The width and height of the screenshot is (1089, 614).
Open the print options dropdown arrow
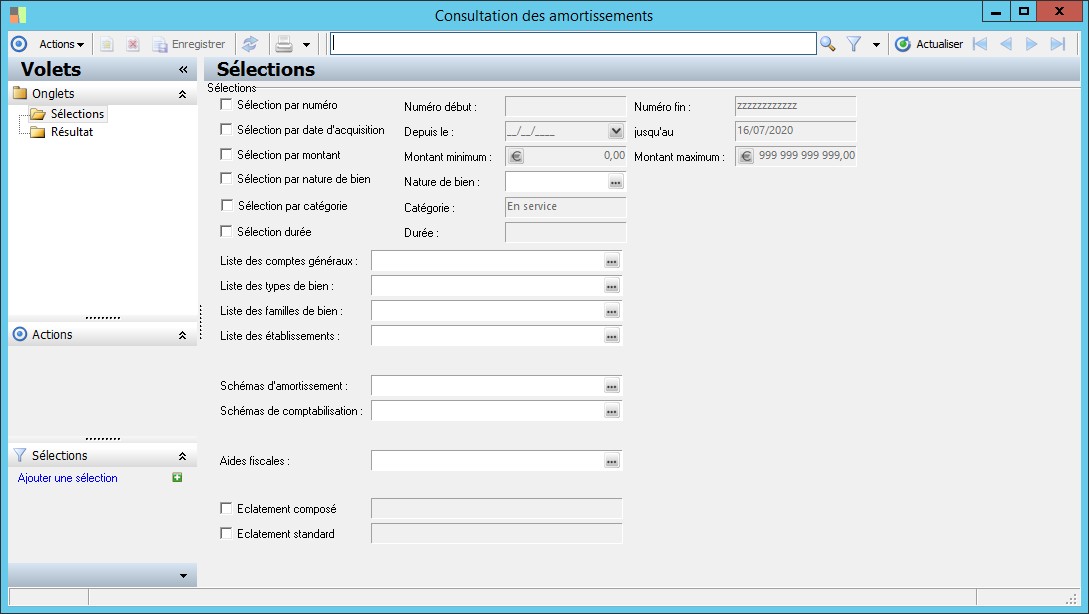(x=306, y=44)
